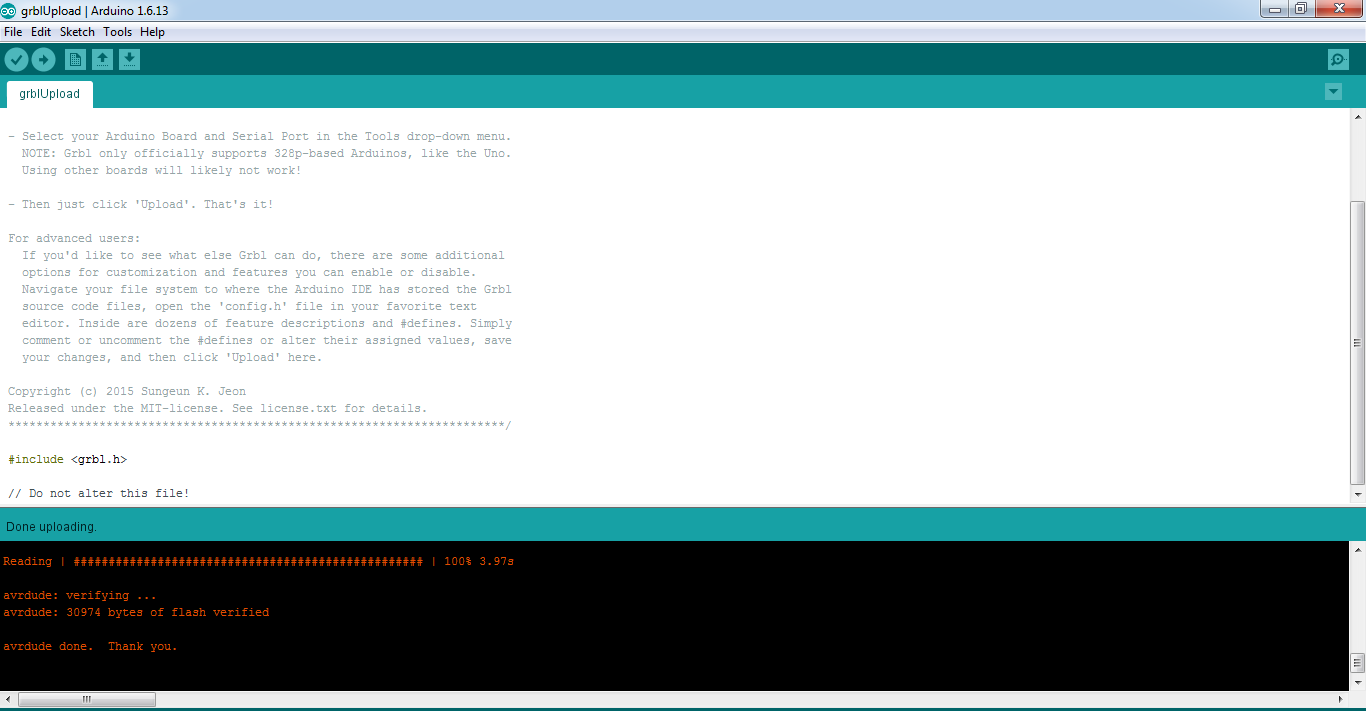This screenshot has width=1366, height=711.
Task: Open the Tools menu
Action: pos(117,32)
